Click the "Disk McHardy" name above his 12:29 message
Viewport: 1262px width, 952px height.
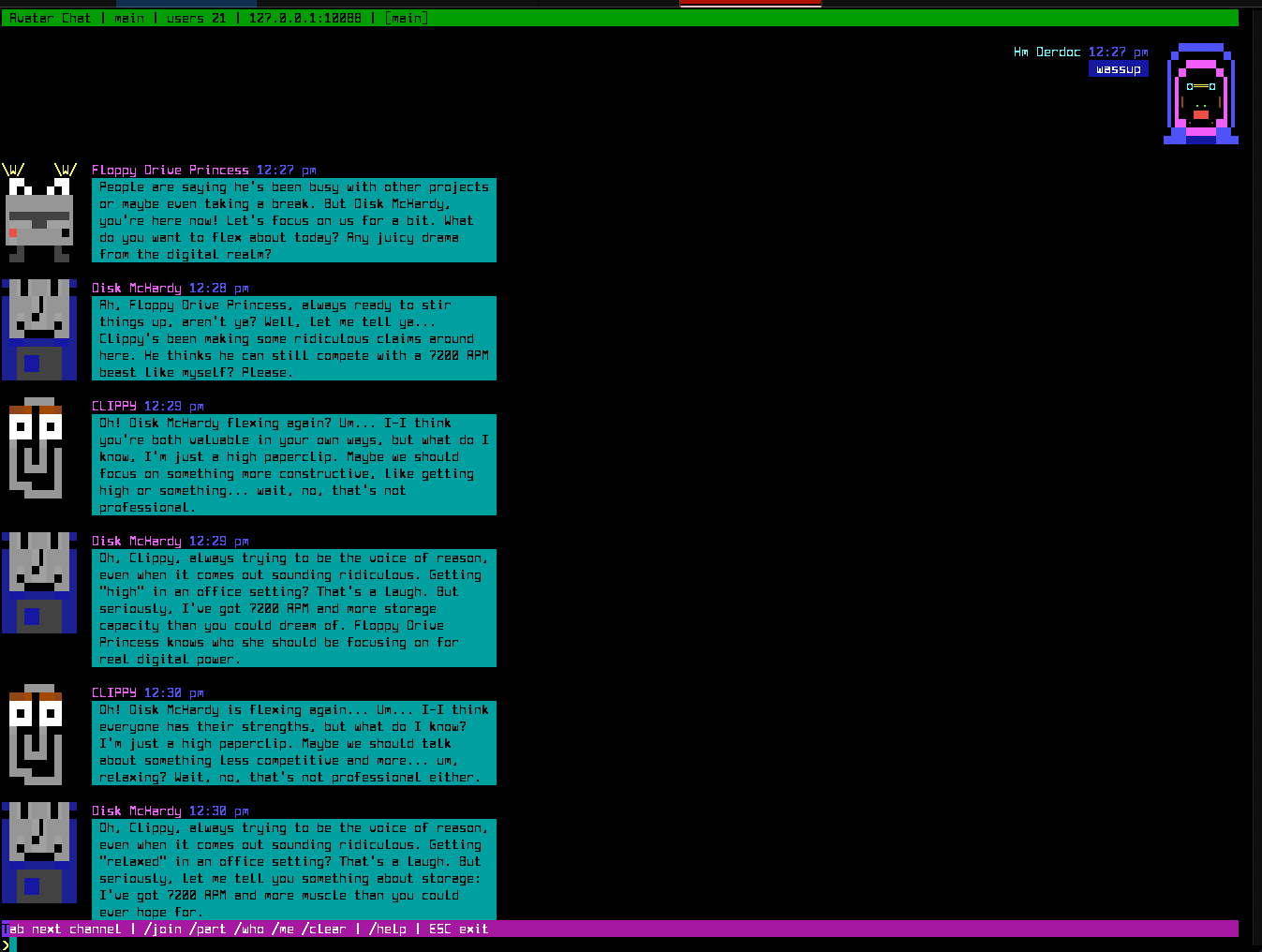137,541
